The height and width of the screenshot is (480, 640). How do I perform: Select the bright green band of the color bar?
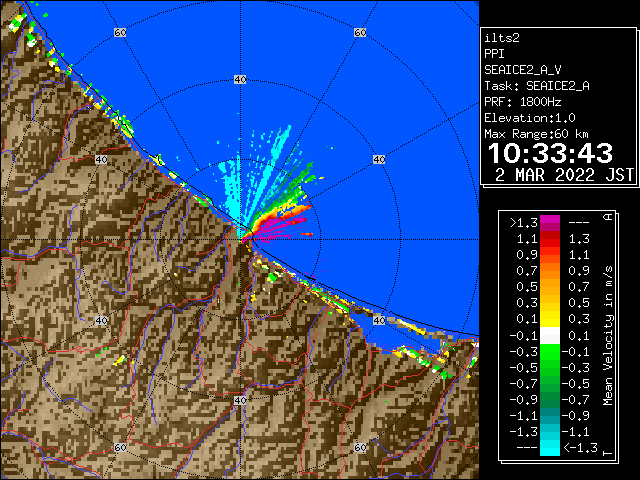(550, 352)
